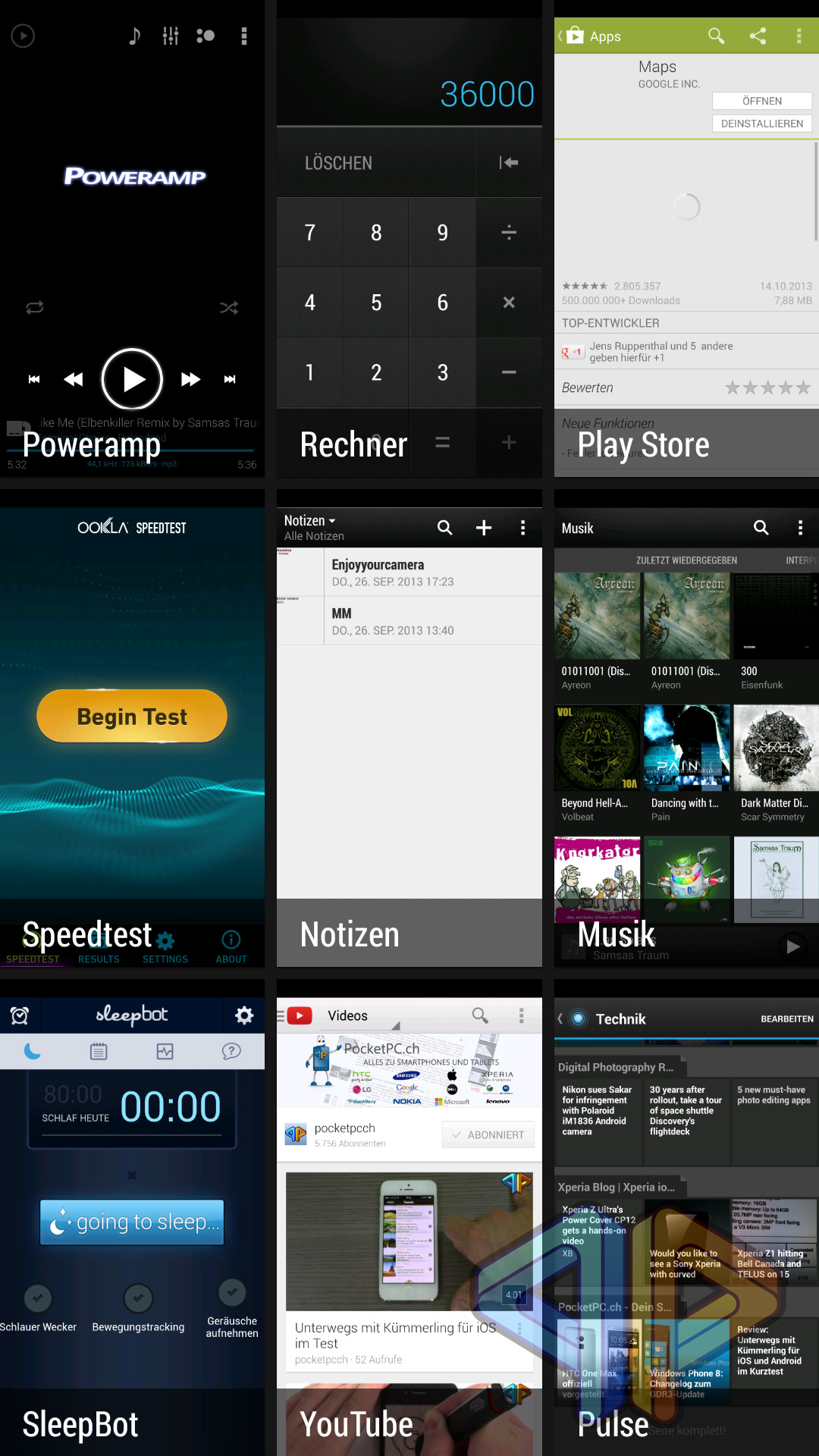Open the Enjoyyourcamera note
The width and height of the screenshot is (819, 1456).
point(409,573)
